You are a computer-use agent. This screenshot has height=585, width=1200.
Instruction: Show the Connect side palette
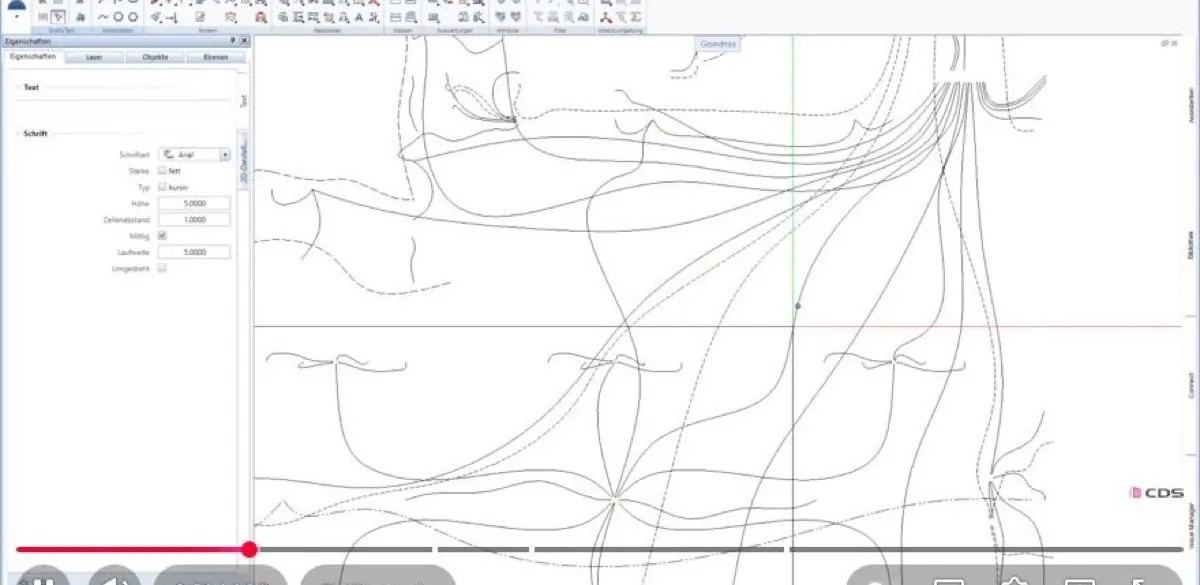coord(1190,385)
